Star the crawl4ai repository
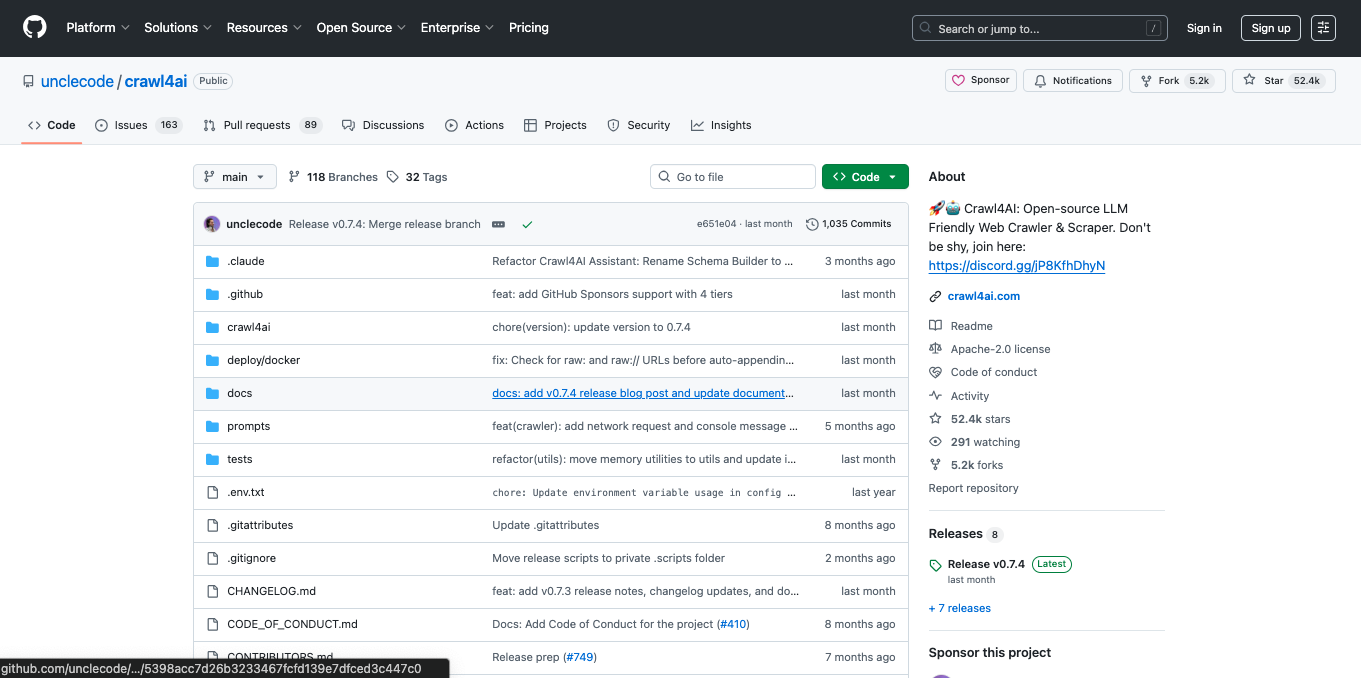The width and height of the screenshot is (1361, 678). (x=1283, y=81)
